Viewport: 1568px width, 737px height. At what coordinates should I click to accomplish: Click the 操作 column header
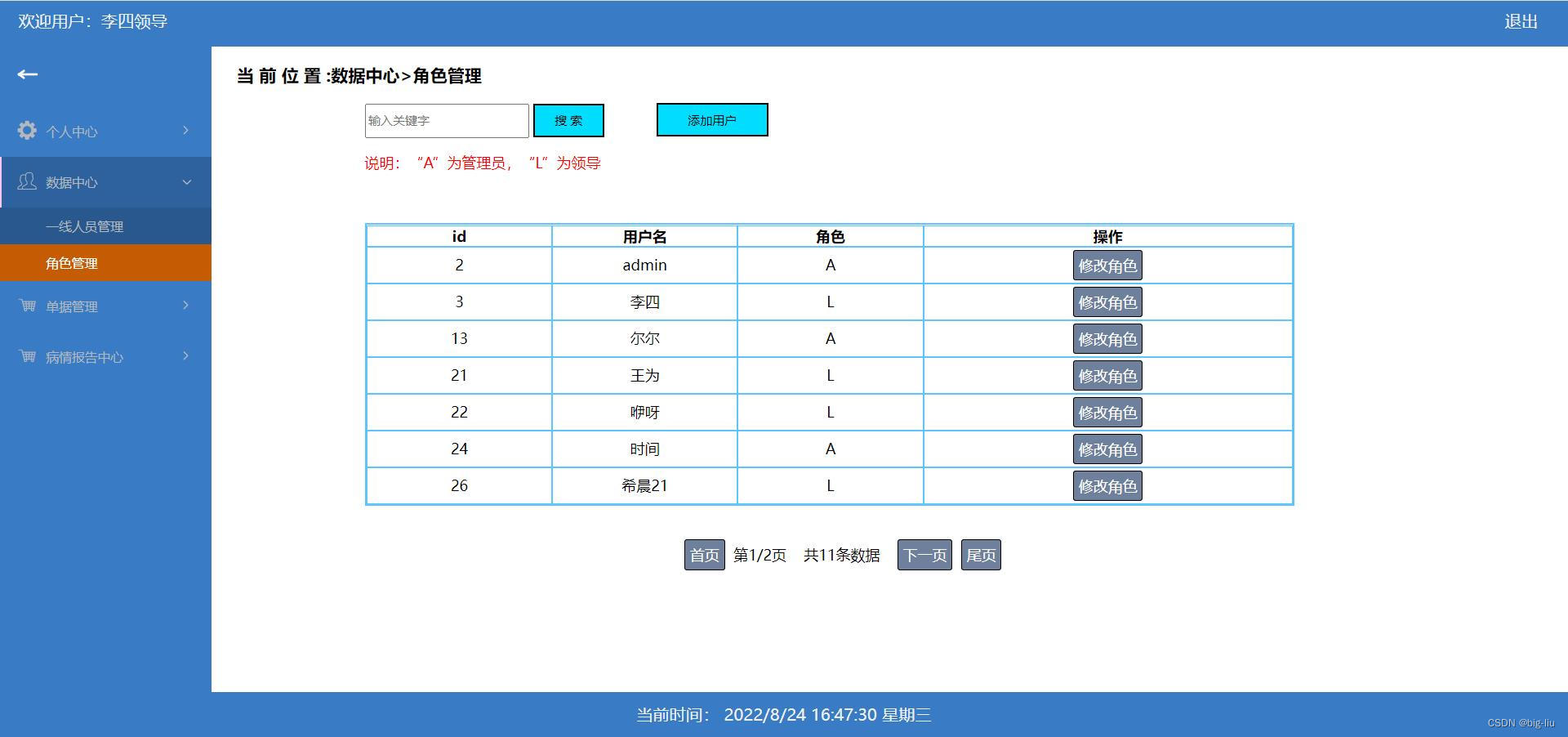1107,236
